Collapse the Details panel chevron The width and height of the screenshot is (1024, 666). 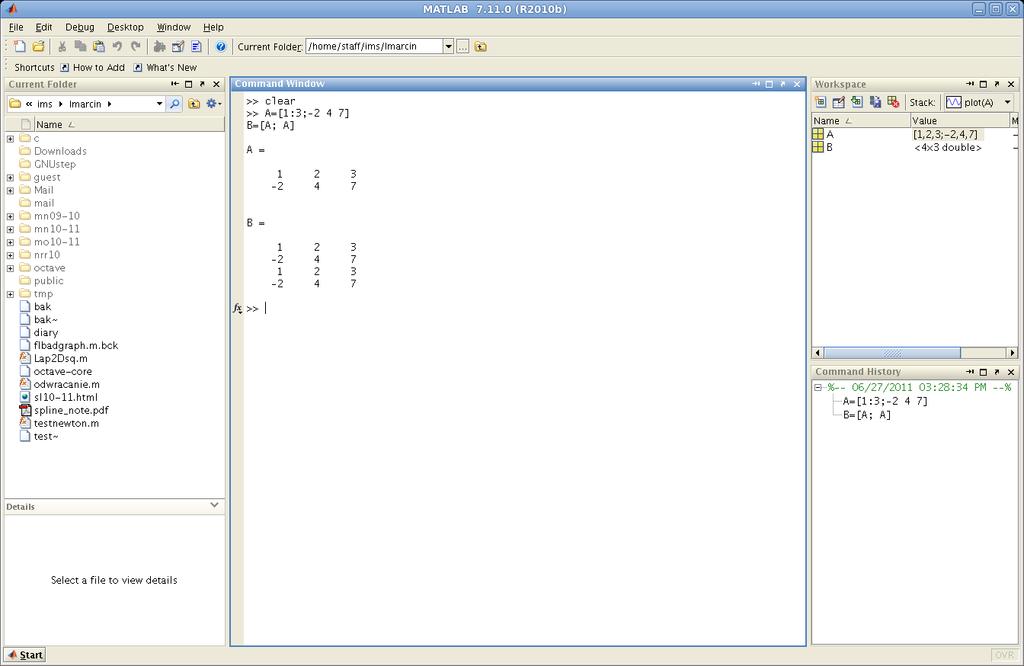(x=214, y=505)
